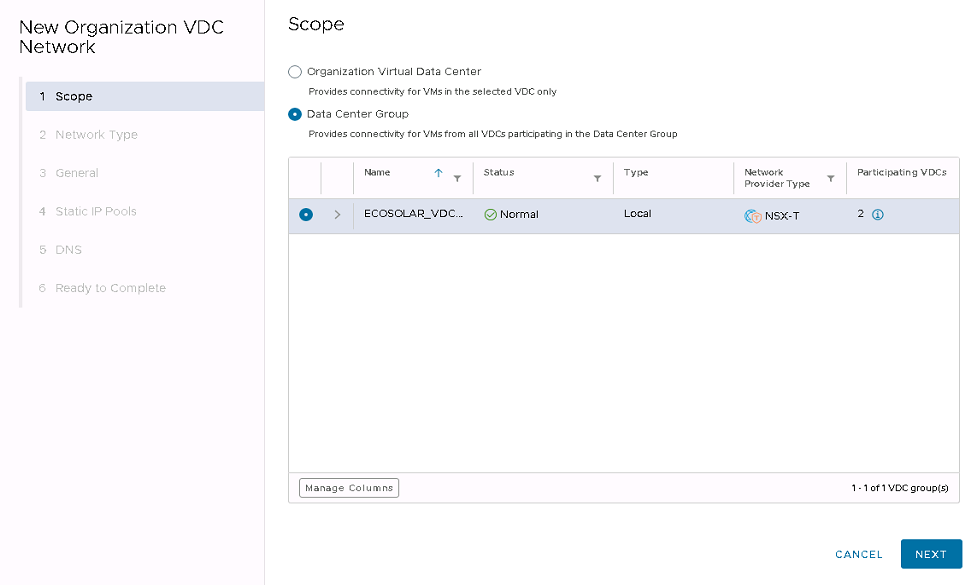Open the Network Type step
The width and height of the screenshot is (980, 585).
[x=96, y=135]
